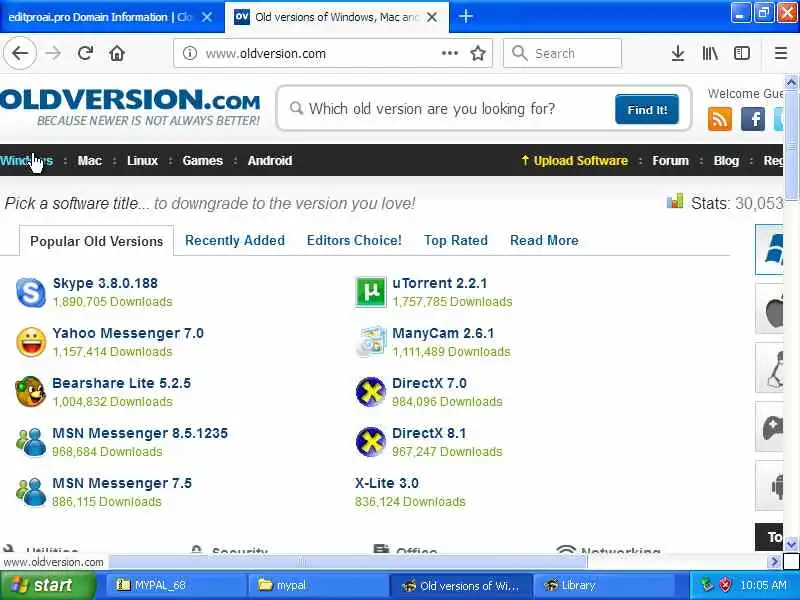Click the Yahoo Messenger smiley icon
Screen dimensions: 800x600
point(31,342)
